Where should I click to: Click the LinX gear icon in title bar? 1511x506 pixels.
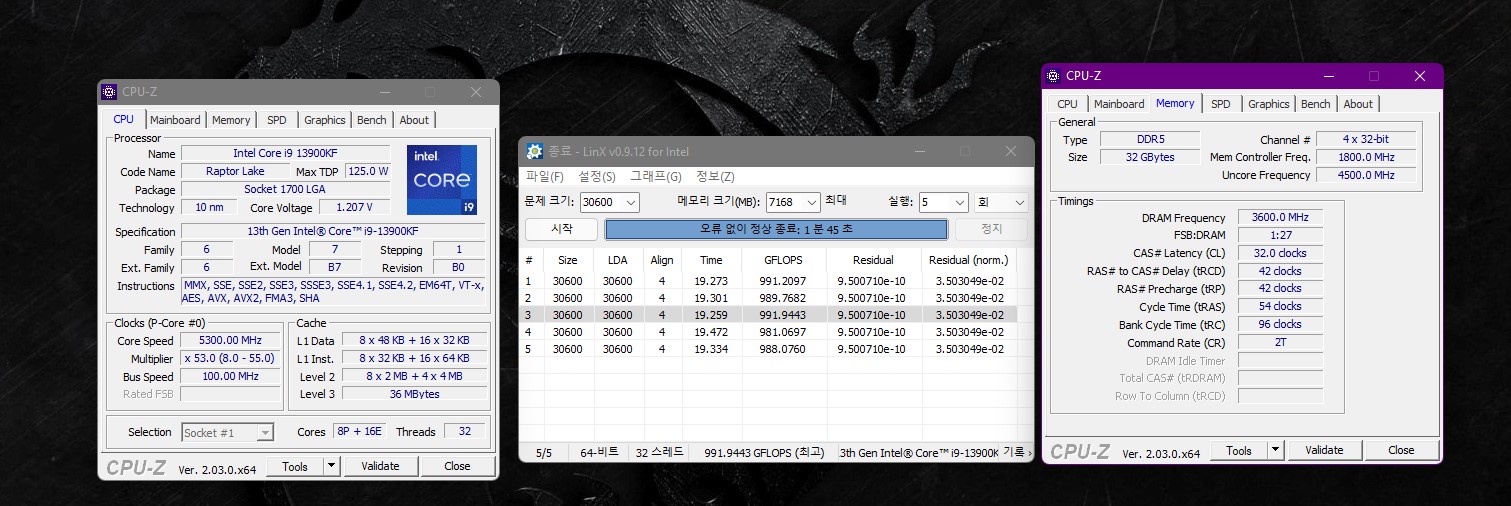pyautogui.click(x=535, y=151)
